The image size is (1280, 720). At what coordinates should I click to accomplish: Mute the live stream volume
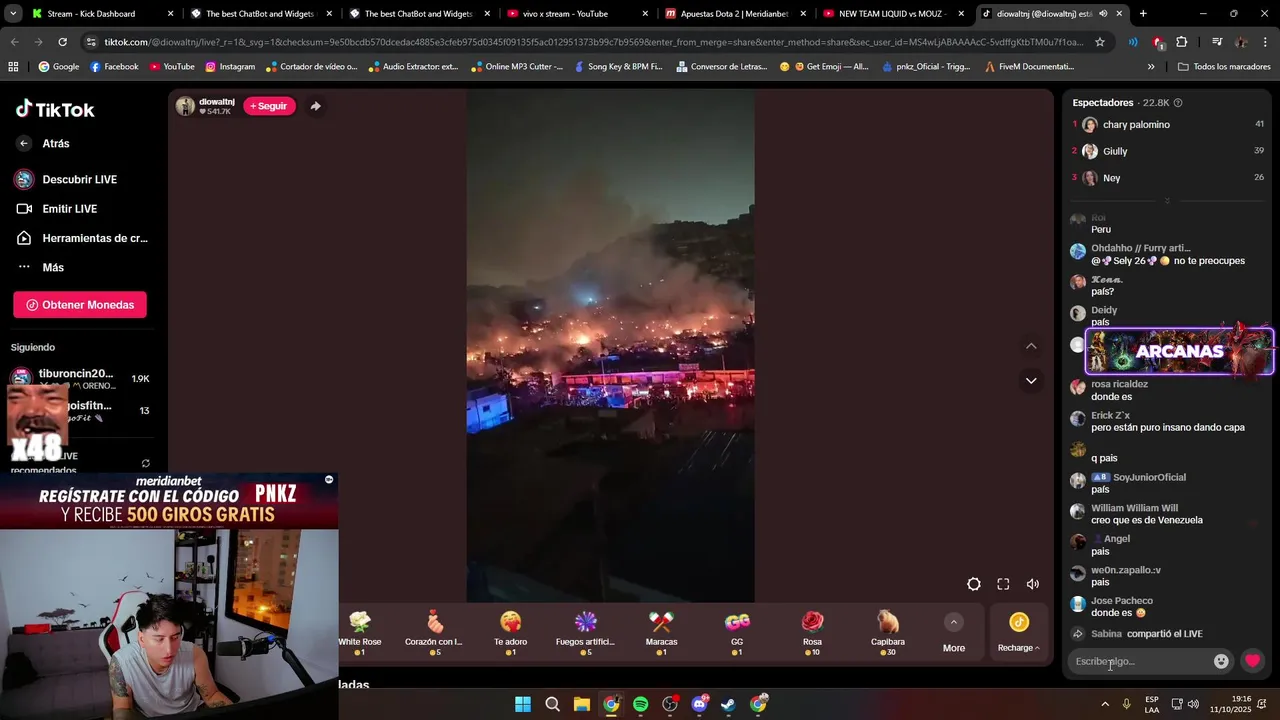click(x=1033, y=584)
